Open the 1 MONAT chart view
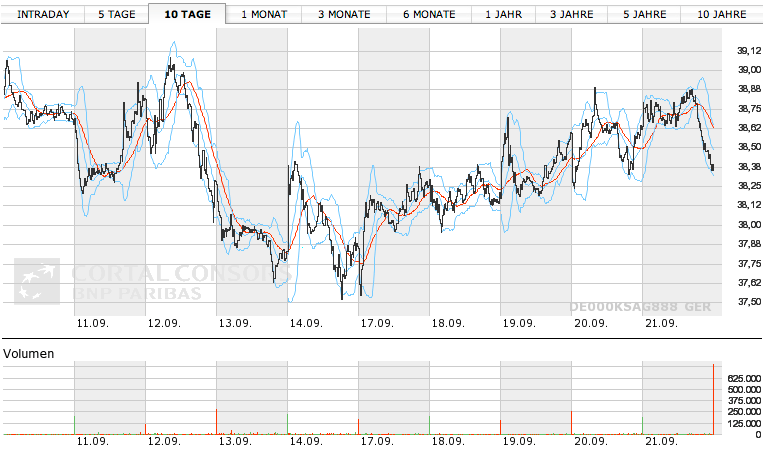 [x=262, y=14]
